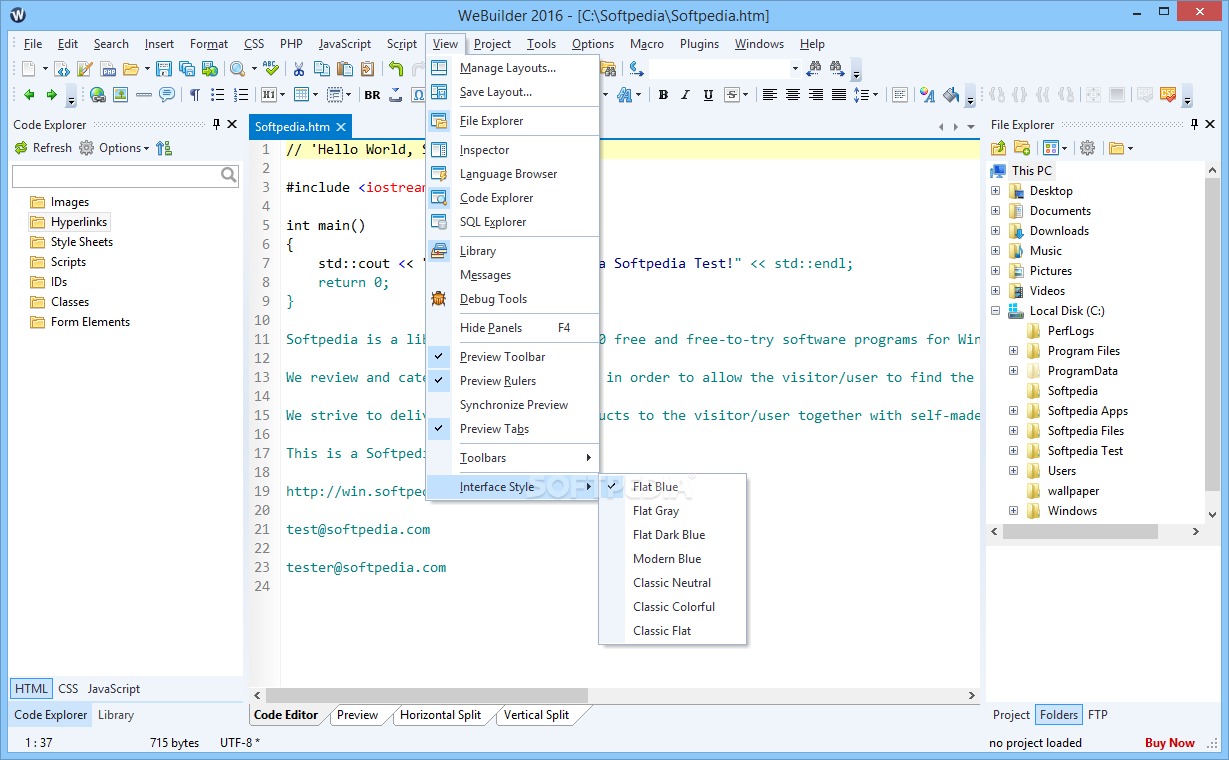This screenshot has width=1229, height=760.
Task: Pin the Code Explorer panel
Action: (216, 124)
